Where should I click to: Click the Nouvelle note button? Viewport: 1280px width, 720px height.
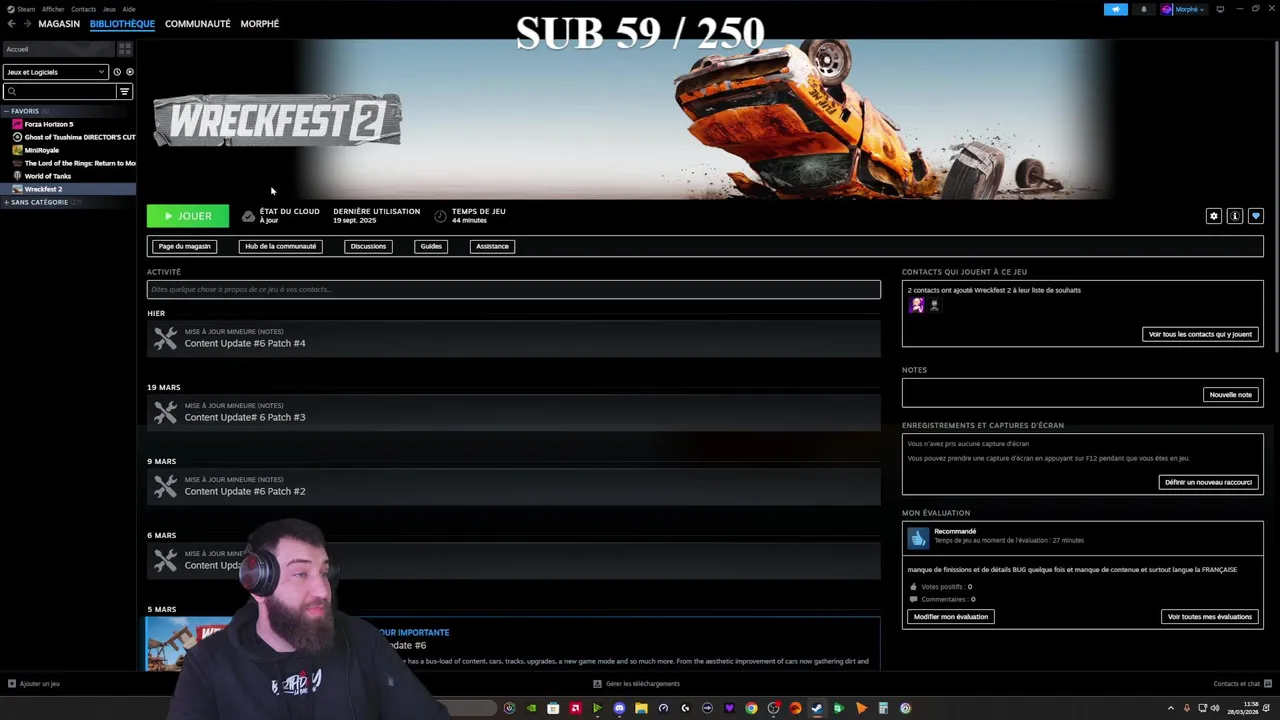[1230, 395]
